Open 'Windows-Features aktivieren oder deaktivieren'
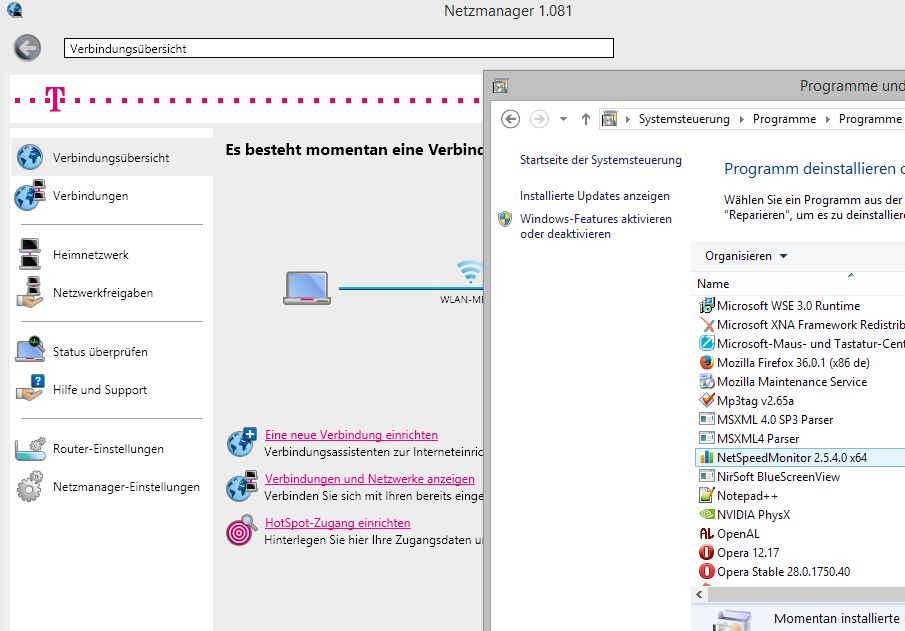The height and width of the screenshot is (631, 905). tap(595, 226)
